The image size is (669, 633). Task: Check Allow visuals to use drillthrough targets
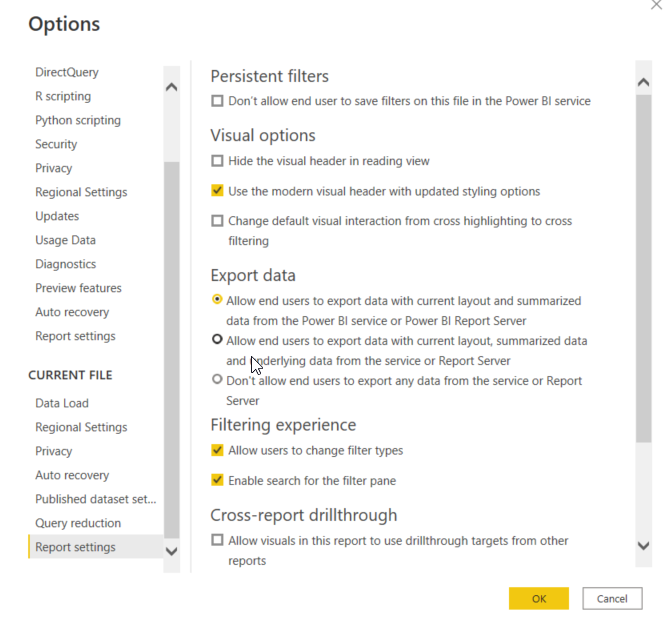(217, 540)
